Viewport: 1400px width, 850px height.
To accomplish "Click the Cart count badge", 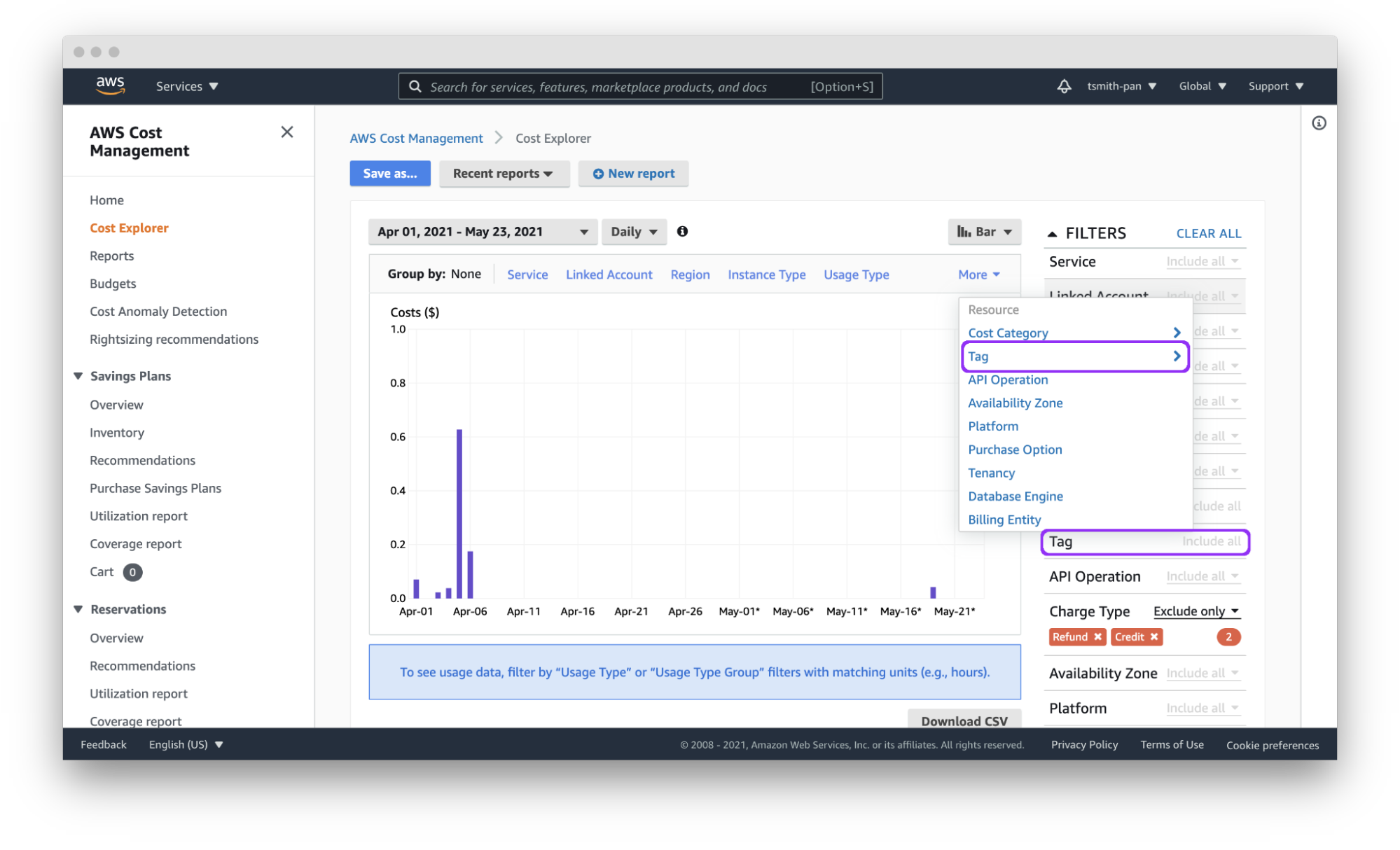I will click(132, 572).
